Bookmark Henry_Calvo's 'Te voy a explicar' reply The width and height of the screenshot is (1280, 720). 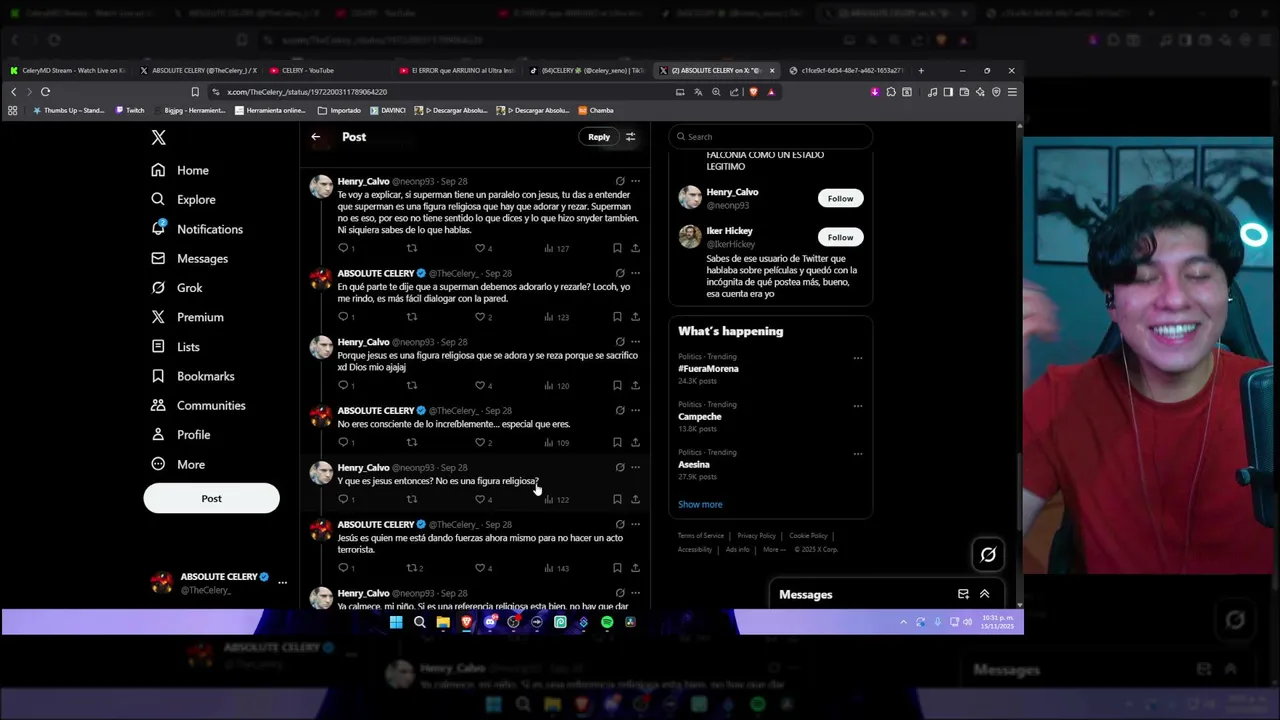point(617,248)
